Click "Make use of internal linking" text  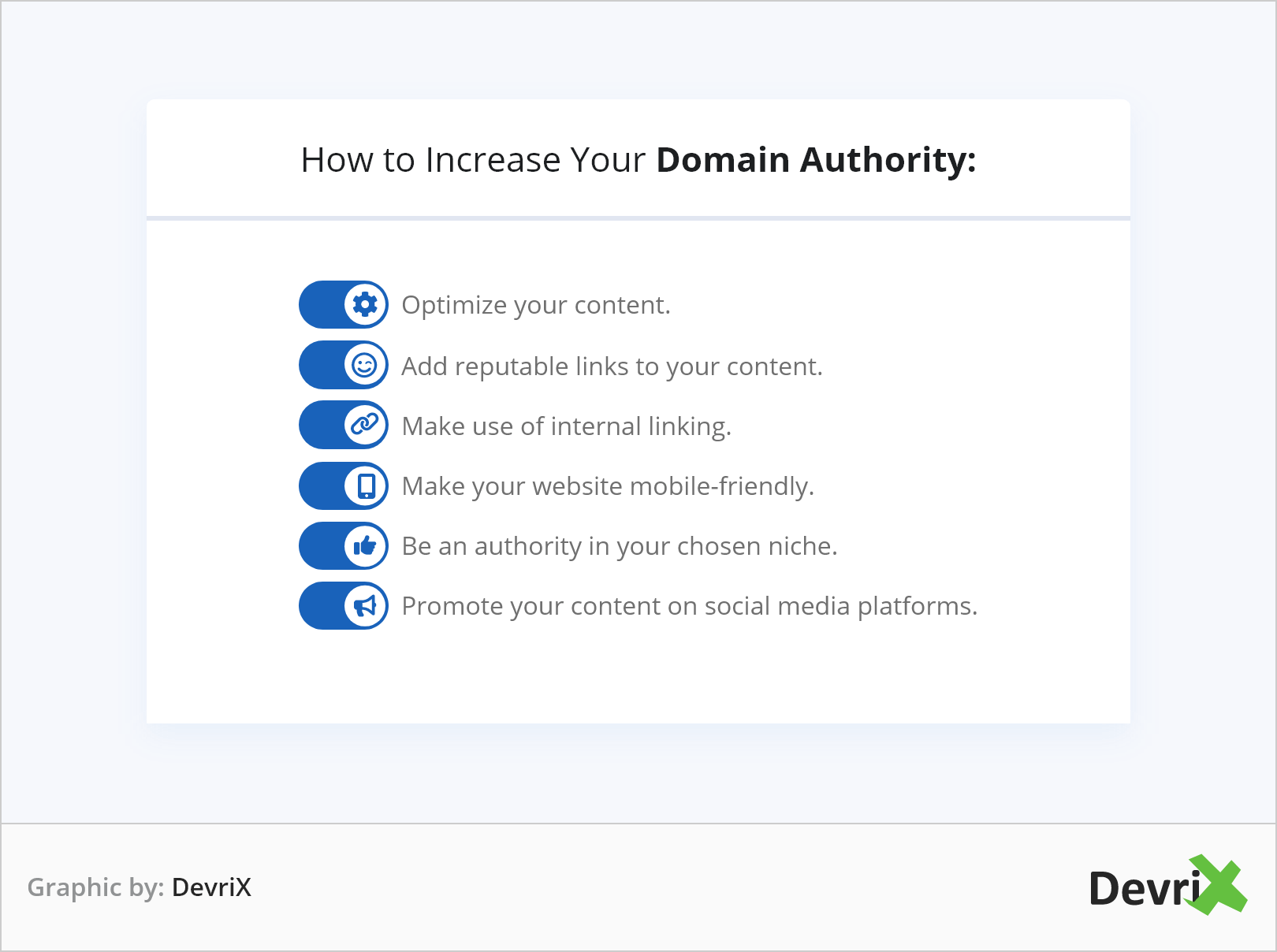(x=566, y=426)
